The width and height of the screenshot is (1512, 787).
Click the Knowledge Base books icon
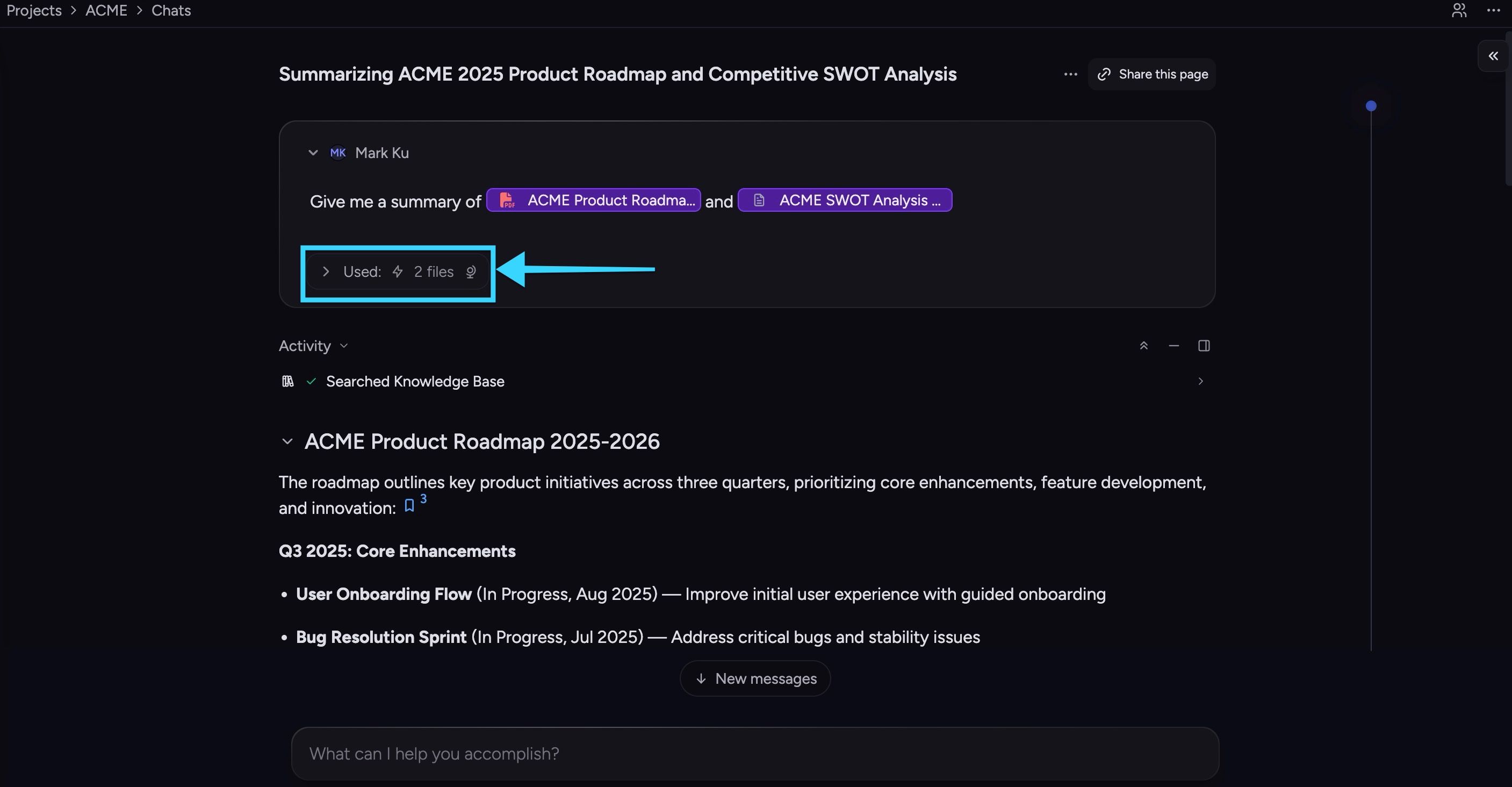click(x=287, y=382)
